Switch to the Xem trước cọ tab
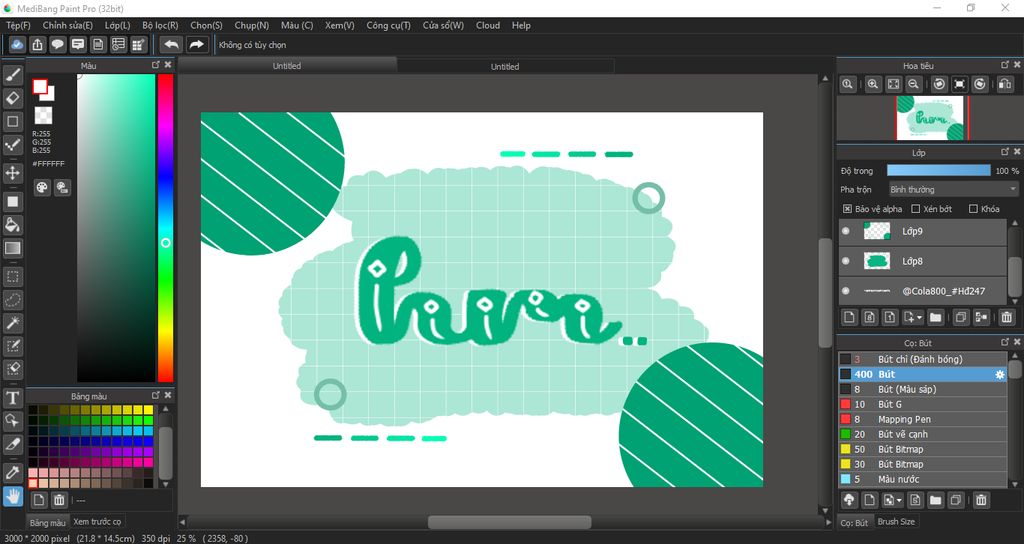This screenshot has width=1024, height=544. [x=97, y=522]
